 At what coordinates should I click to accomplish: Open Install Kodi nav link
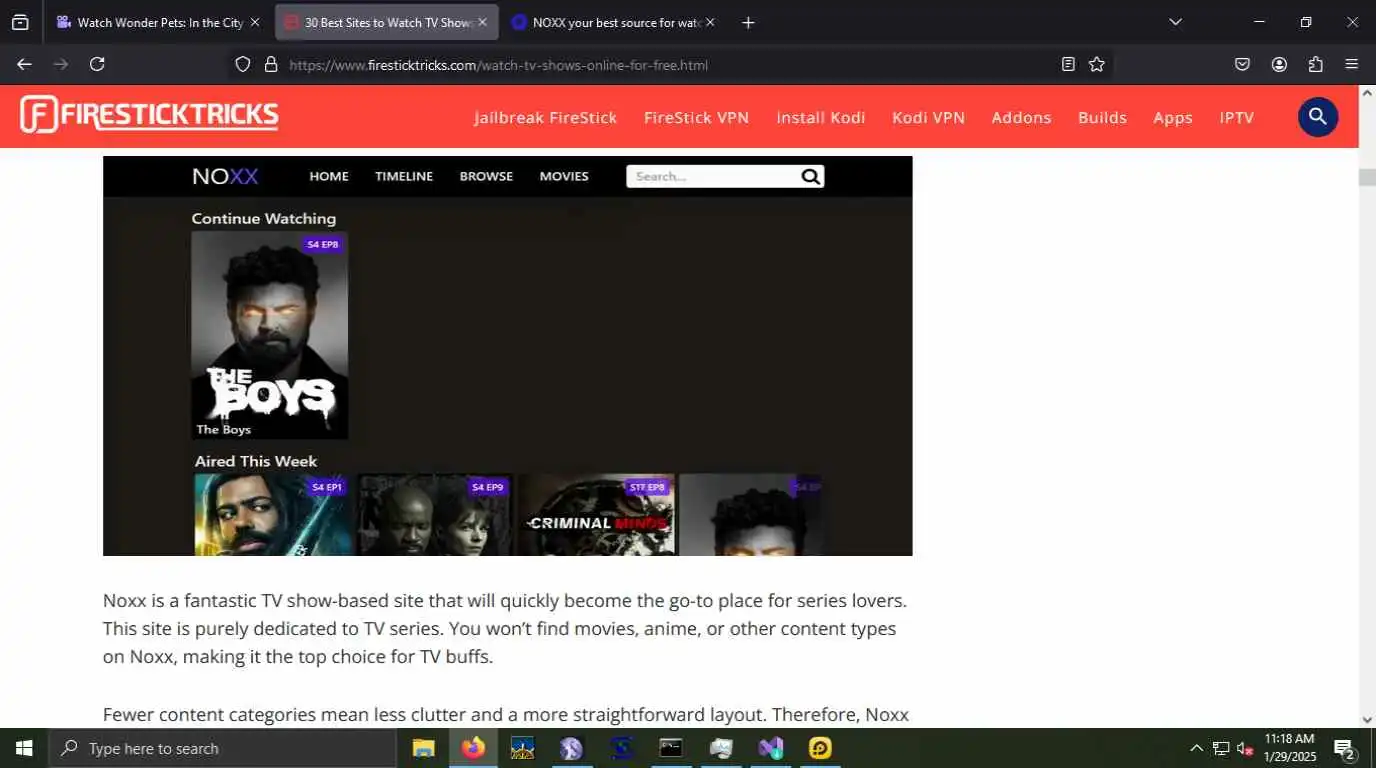point(821,117)
